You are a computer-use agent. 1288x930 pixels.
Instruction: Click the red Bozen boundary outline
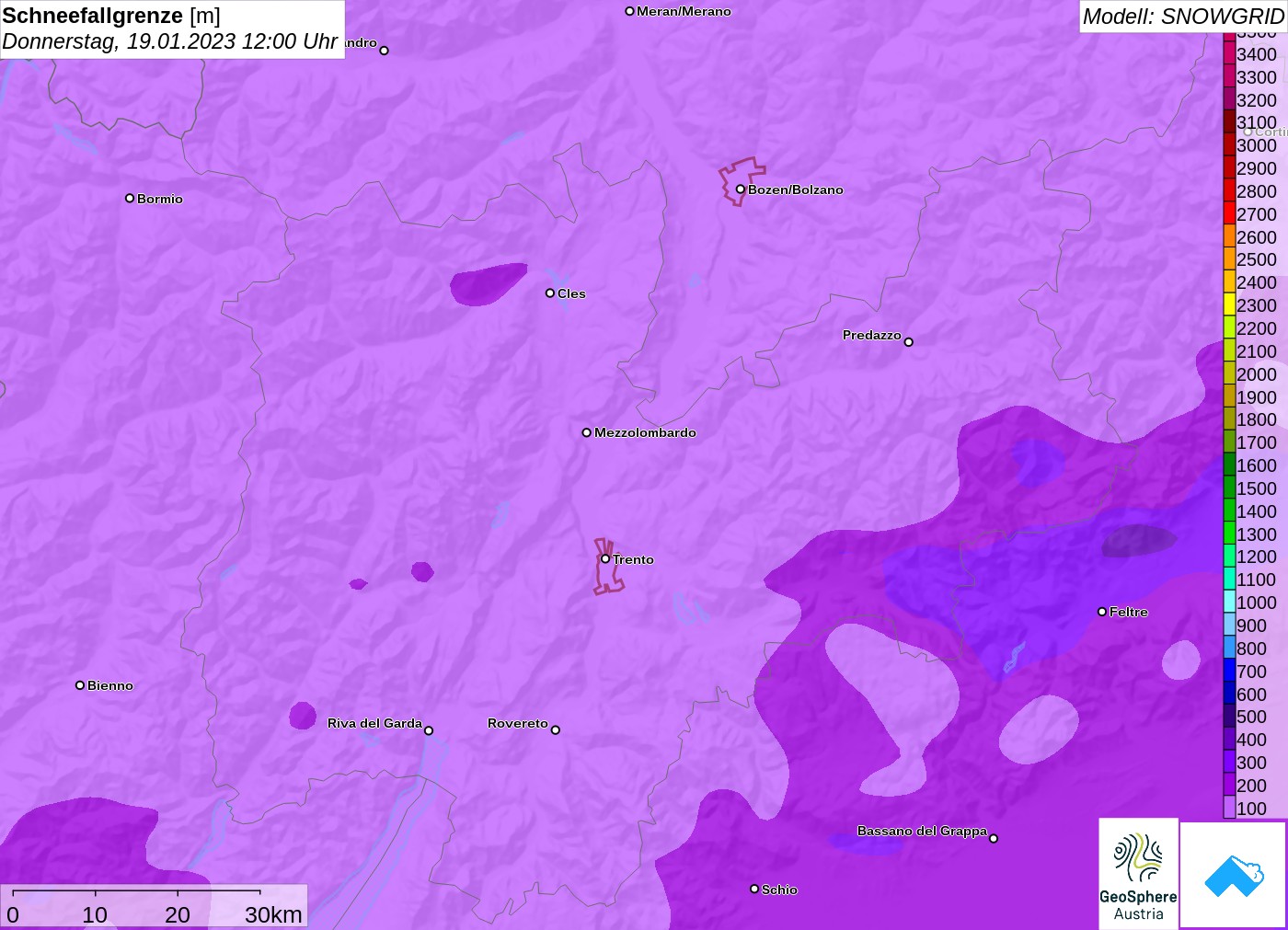click(x=742, y=181)
